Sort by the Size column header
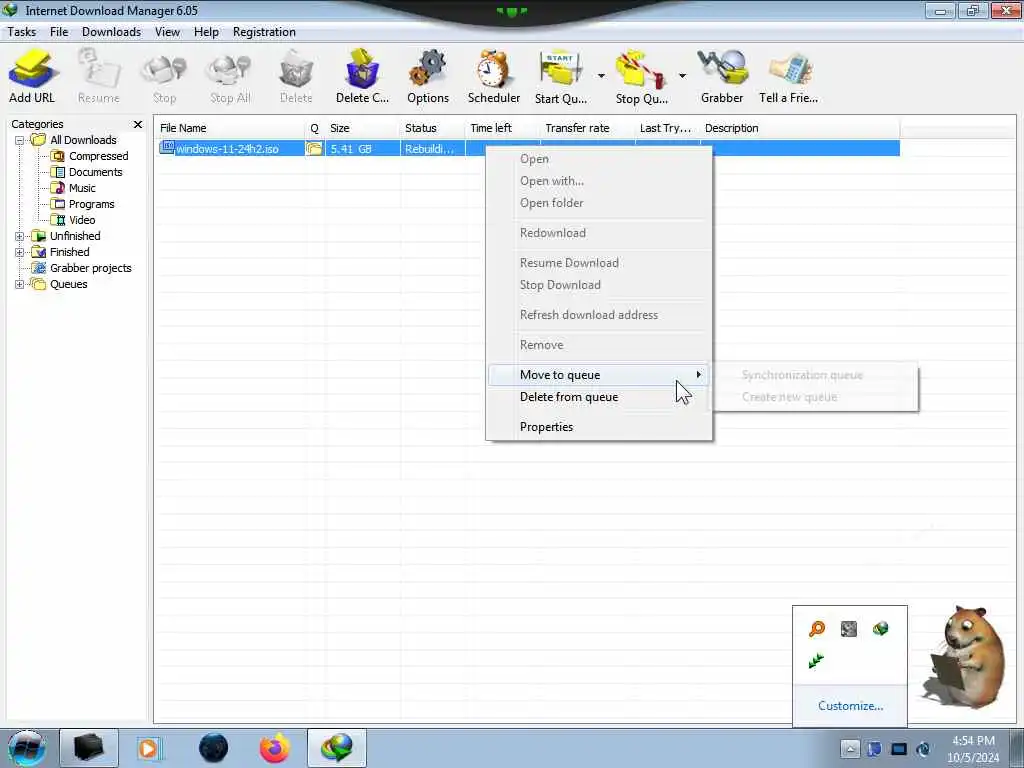The image size is (1024, 768). [x=362, y=128]
